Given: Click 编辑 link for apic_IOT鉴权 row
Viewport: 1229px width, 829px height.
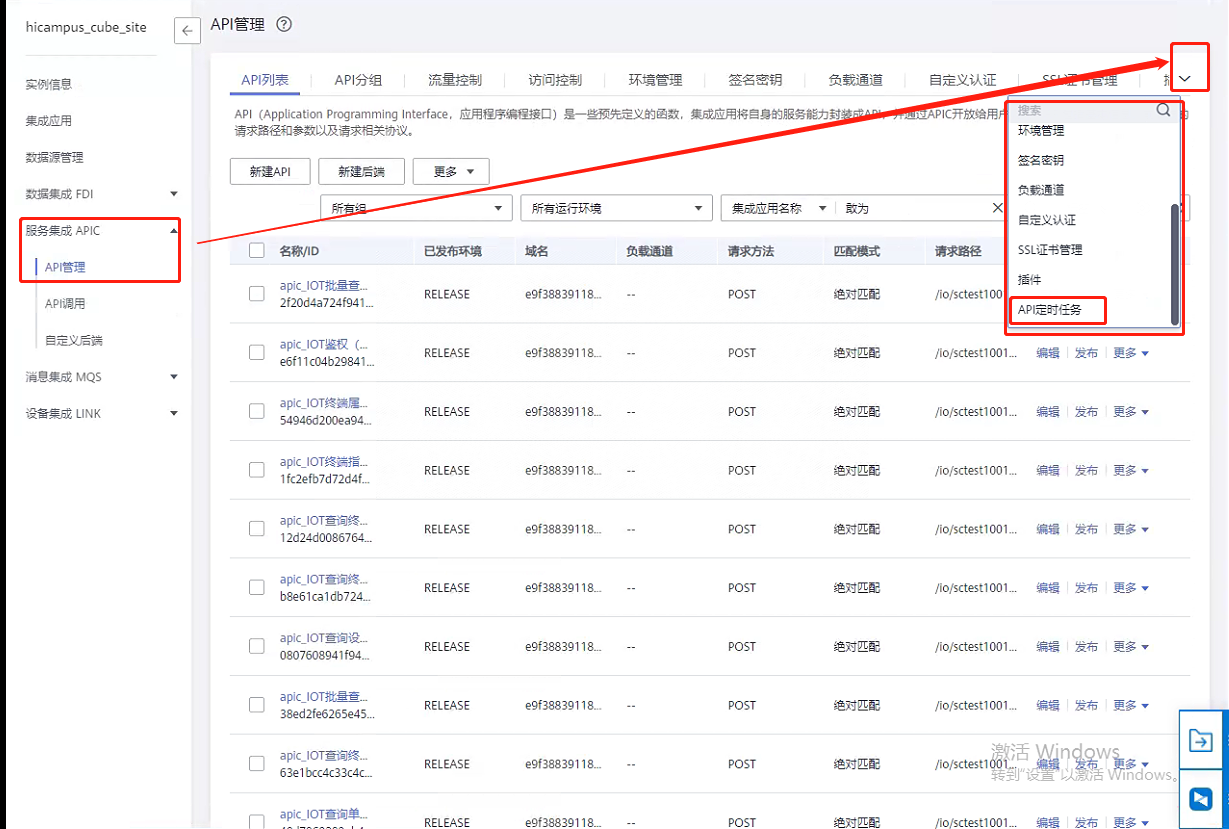Looking at the screenshot, I should tap(1047, 353).
